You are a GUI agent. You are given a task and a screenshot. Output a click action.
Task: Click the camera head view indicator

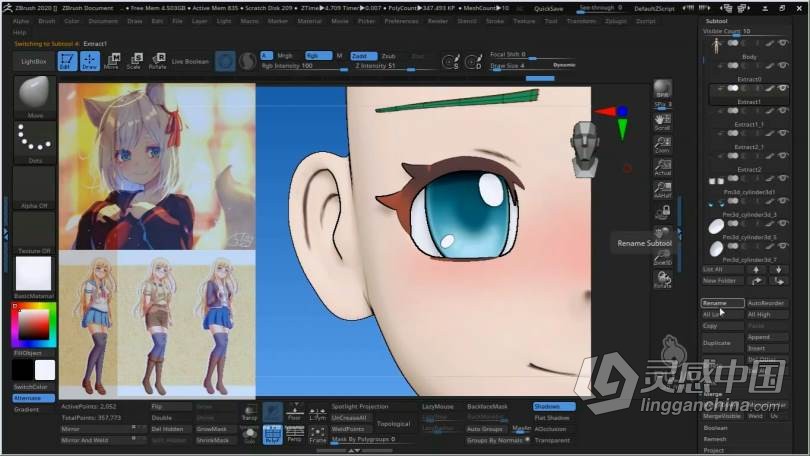(585, 150)
